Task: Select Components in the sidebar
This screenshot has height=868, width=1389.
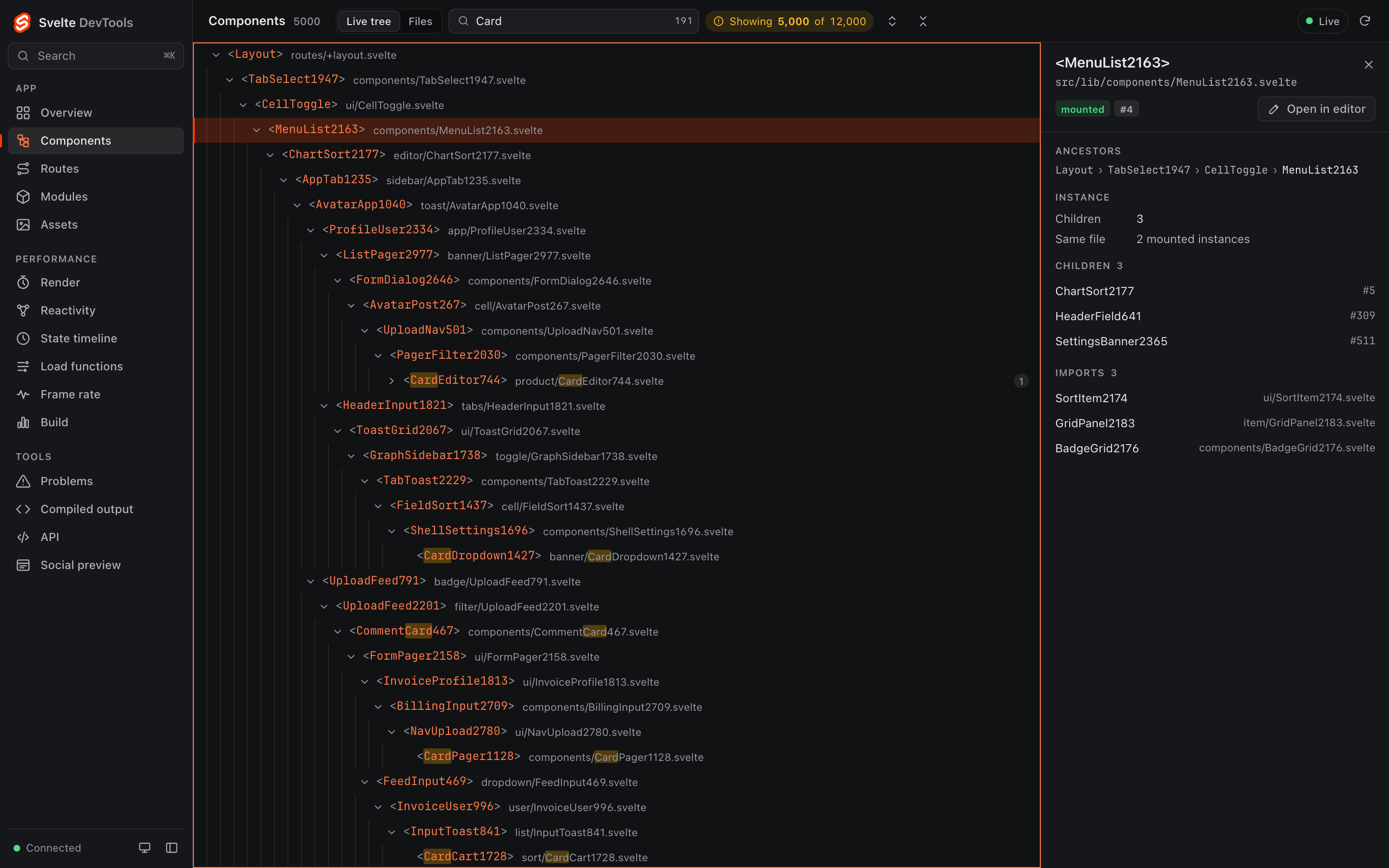Action: (x=96, y=141)
